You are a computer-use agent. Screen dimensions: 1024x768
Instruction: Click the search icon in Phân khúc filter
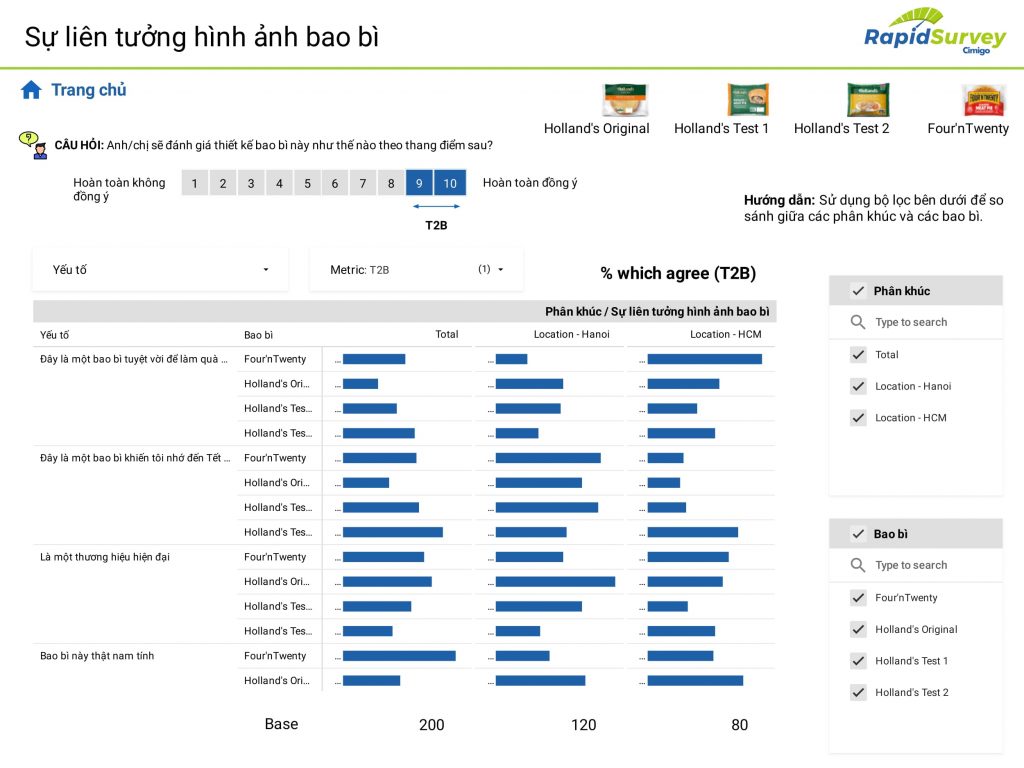click(857, 322)
